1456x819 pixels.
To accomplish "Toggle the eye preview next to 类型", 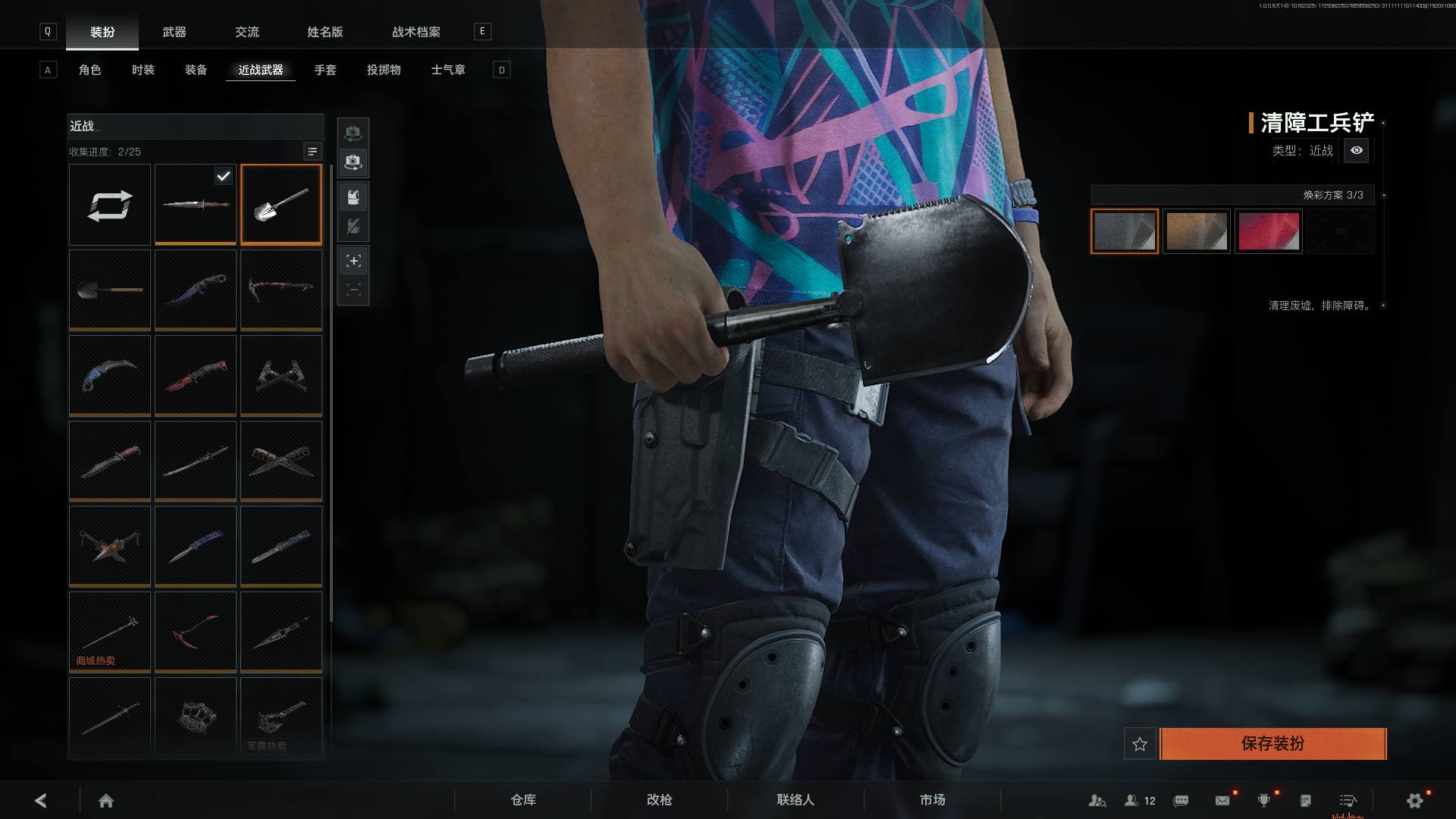I will coord(1357,150).
